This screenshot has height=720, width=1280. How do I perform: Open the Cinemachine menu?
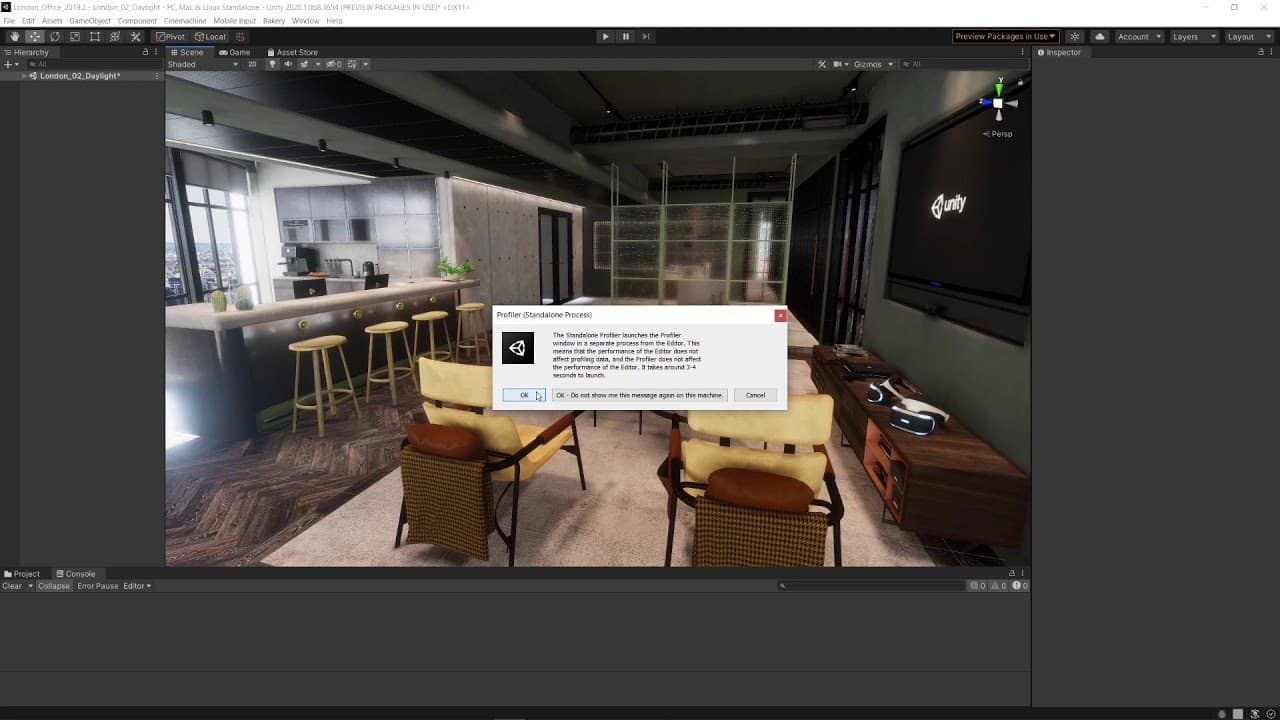pyautogui.click(x=186, y=21)
